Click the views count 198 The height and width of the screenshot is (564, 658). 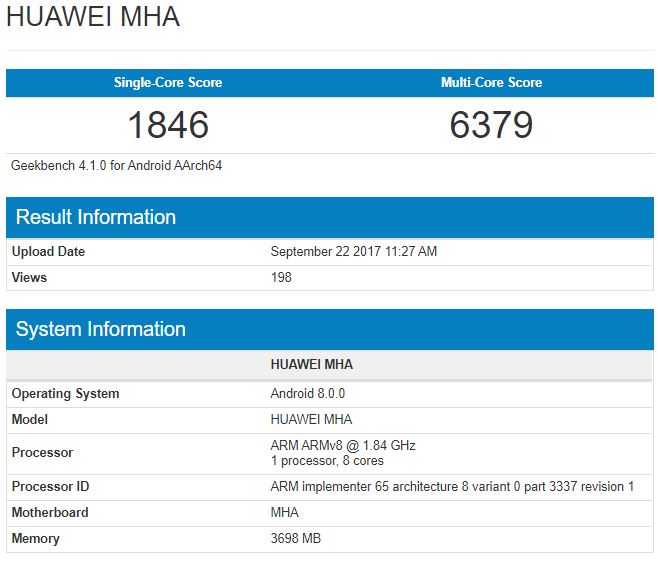281,277
